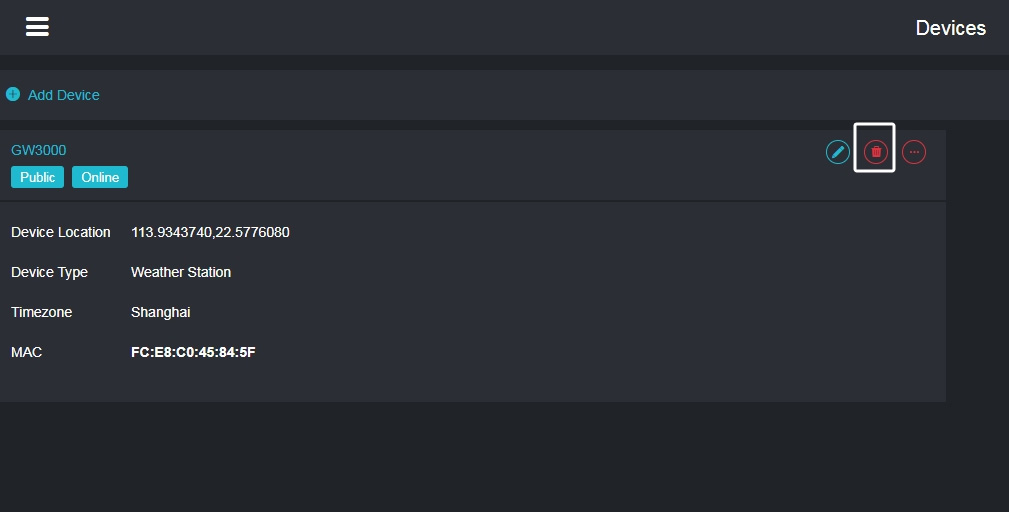Click the Timezone label
Viewport: 1009px width, 512px height.
tap(41, 312)
